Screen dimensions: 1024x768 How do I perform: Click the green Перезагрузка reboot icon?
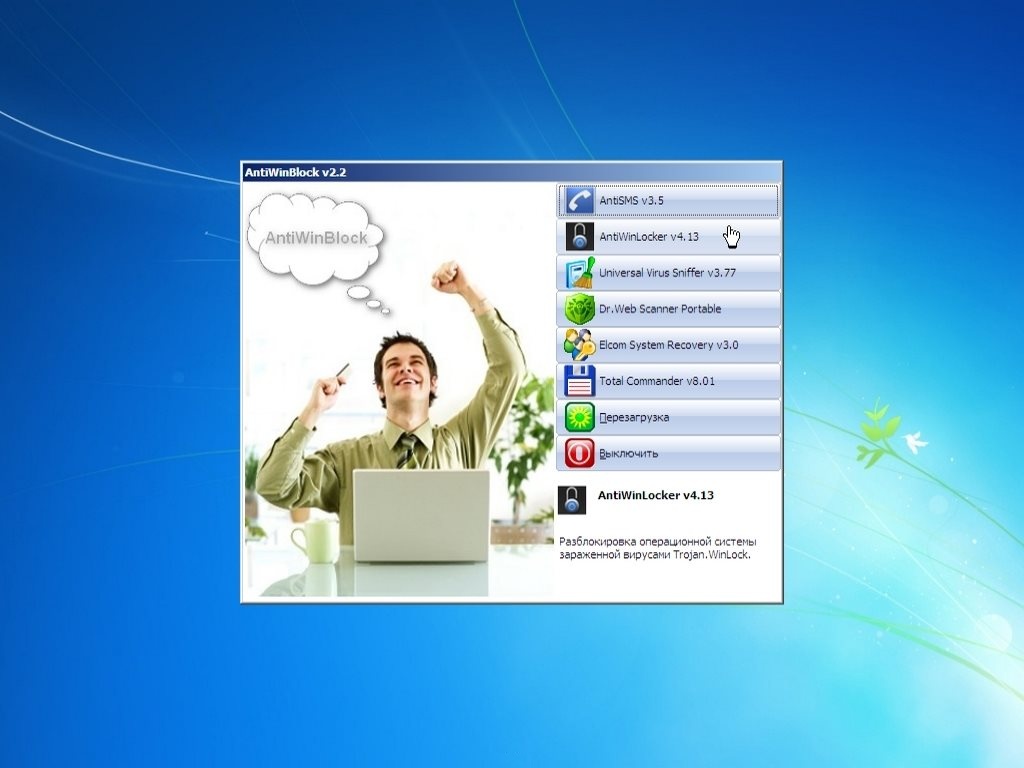(x=580, y=417)
